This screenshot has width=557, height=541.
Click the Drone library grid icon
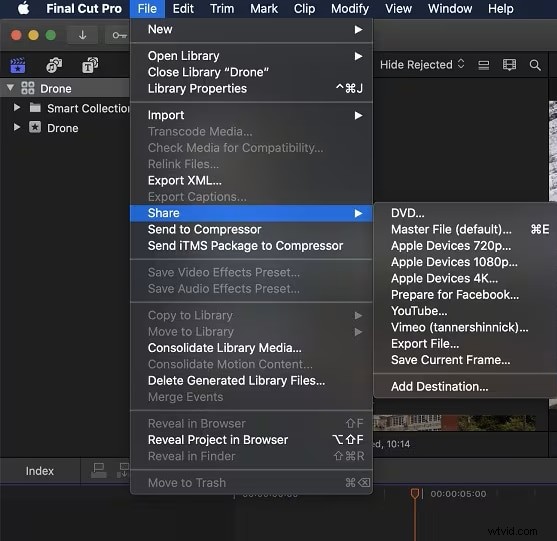coord(28,88)
